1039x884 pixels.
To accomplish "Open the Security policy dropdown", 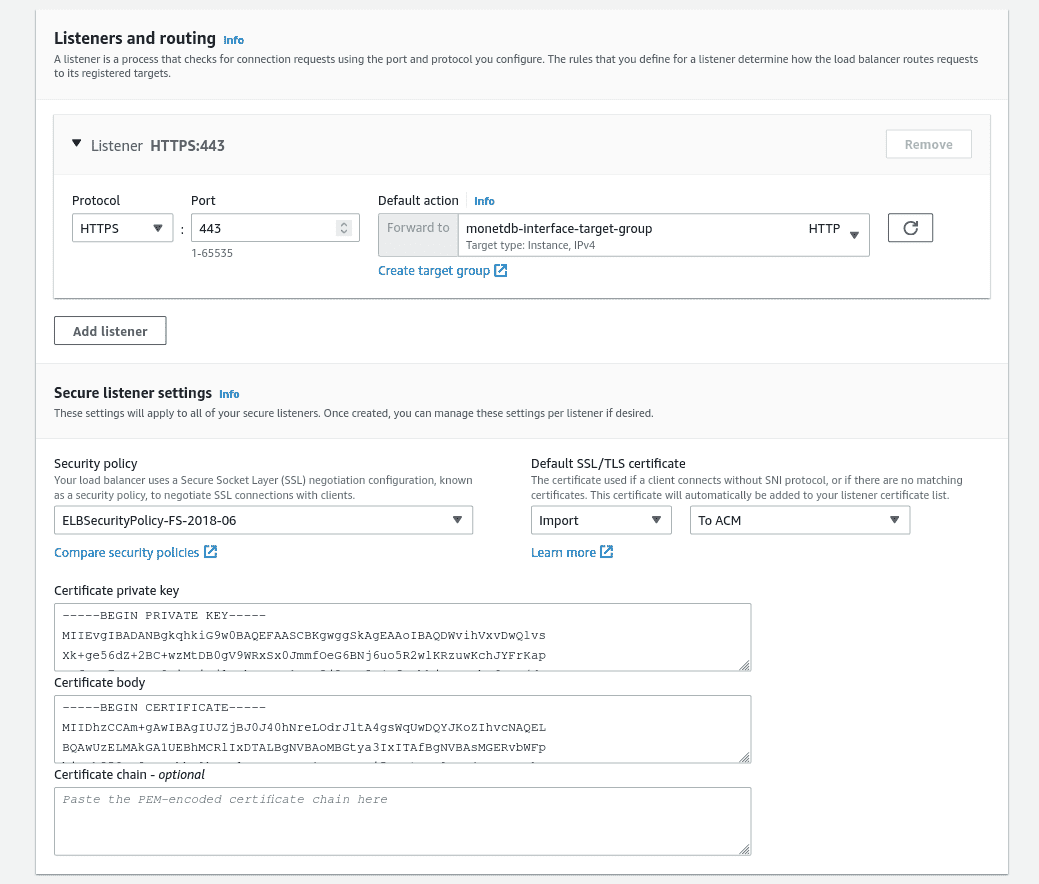I will point(263,520).
